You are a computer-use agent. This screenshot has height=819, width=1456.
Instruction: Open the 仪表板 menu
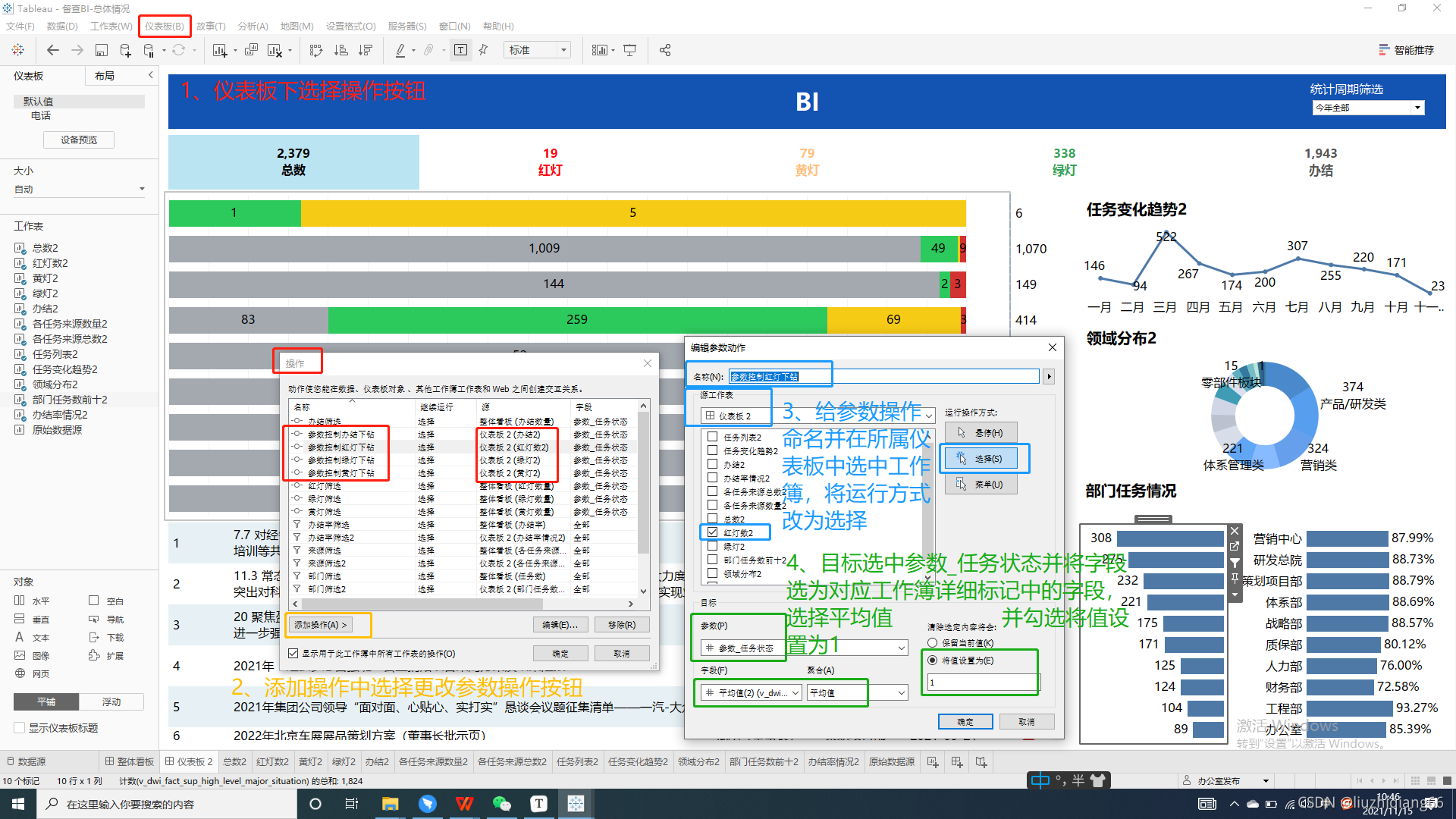tap(165, 27)
